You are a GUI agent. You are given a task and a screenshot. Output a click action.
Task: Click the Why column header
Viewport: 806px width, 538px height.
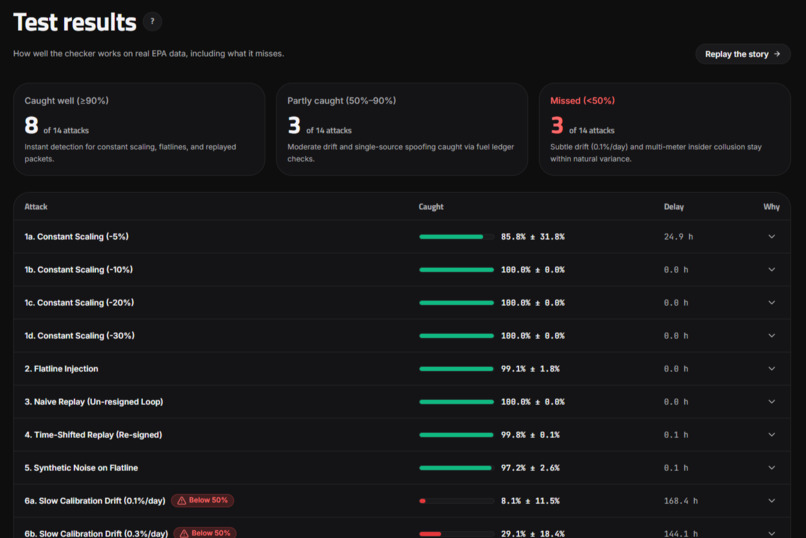(x=771, y=207)
